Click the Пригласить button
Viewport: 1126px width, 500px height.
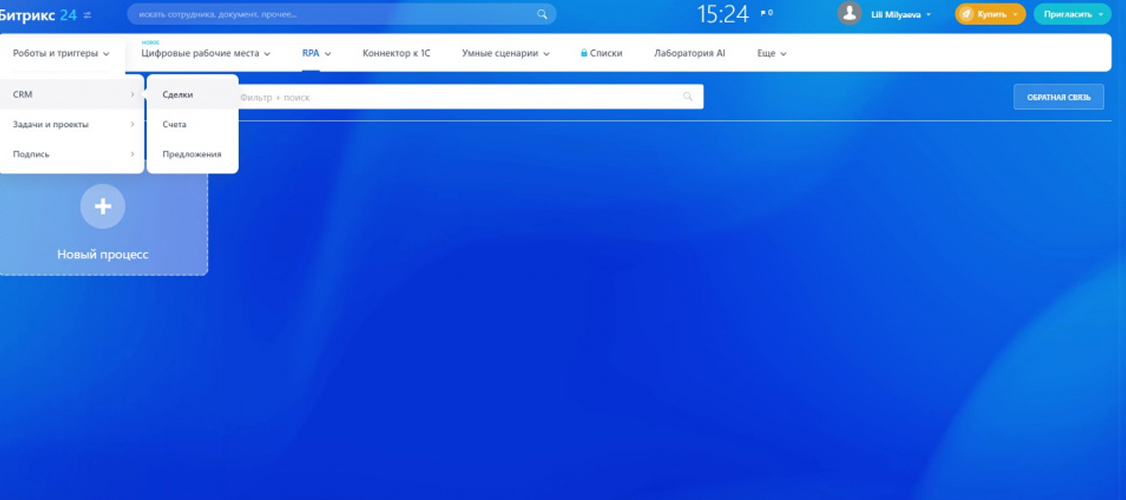pos(1072,15)
